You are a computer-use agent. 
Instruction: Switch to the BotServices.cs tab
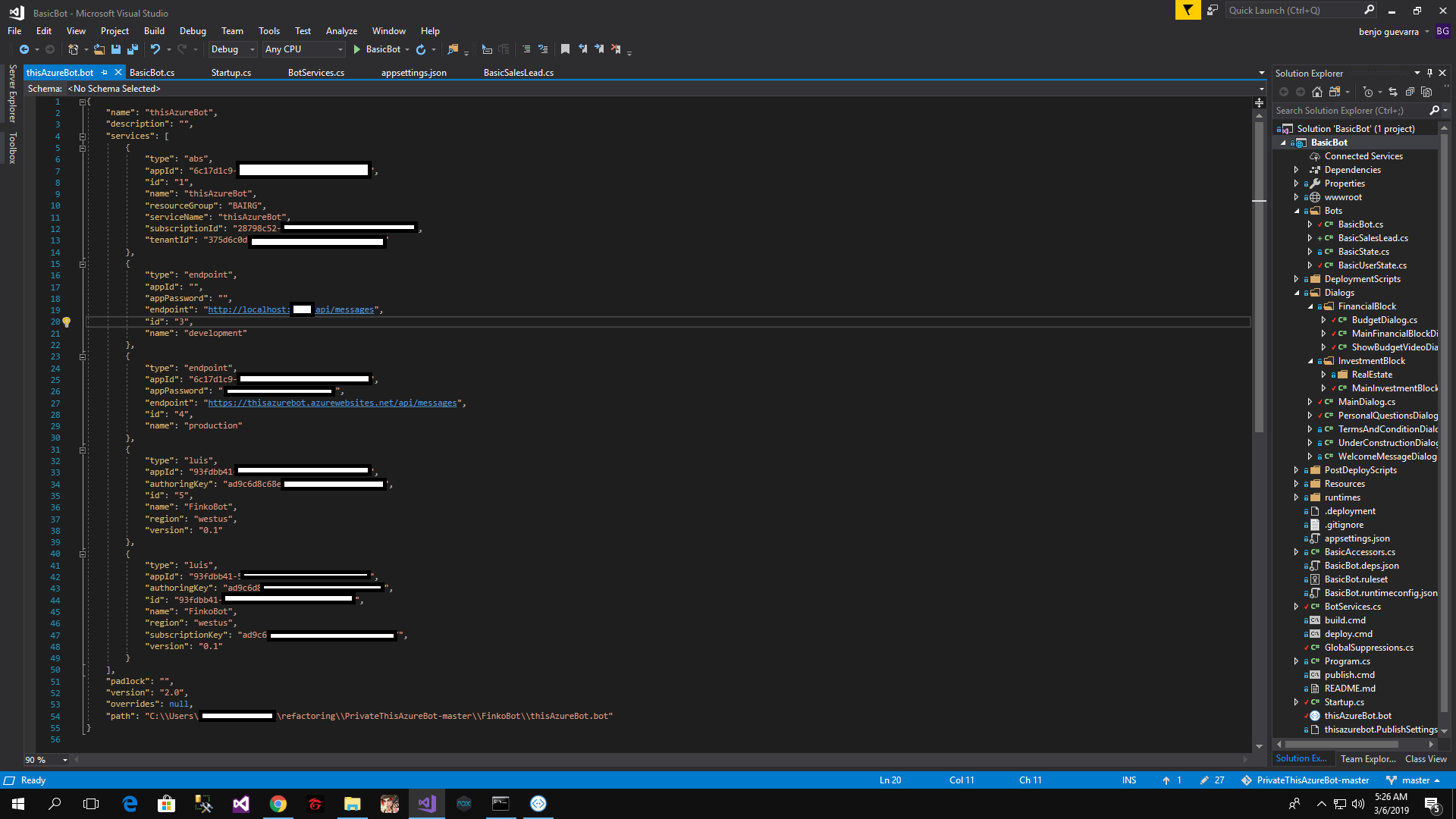pyautogui.click(x=315, y=73)
